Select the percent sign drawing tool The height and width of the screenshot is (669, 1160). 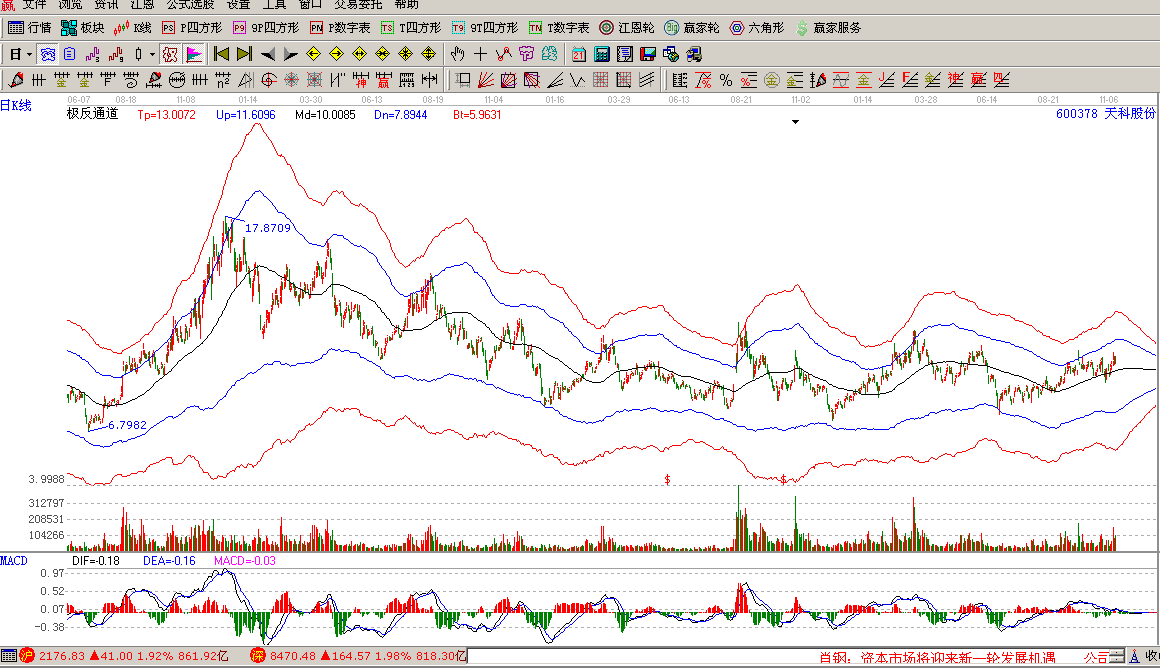[x=726, y=80]
